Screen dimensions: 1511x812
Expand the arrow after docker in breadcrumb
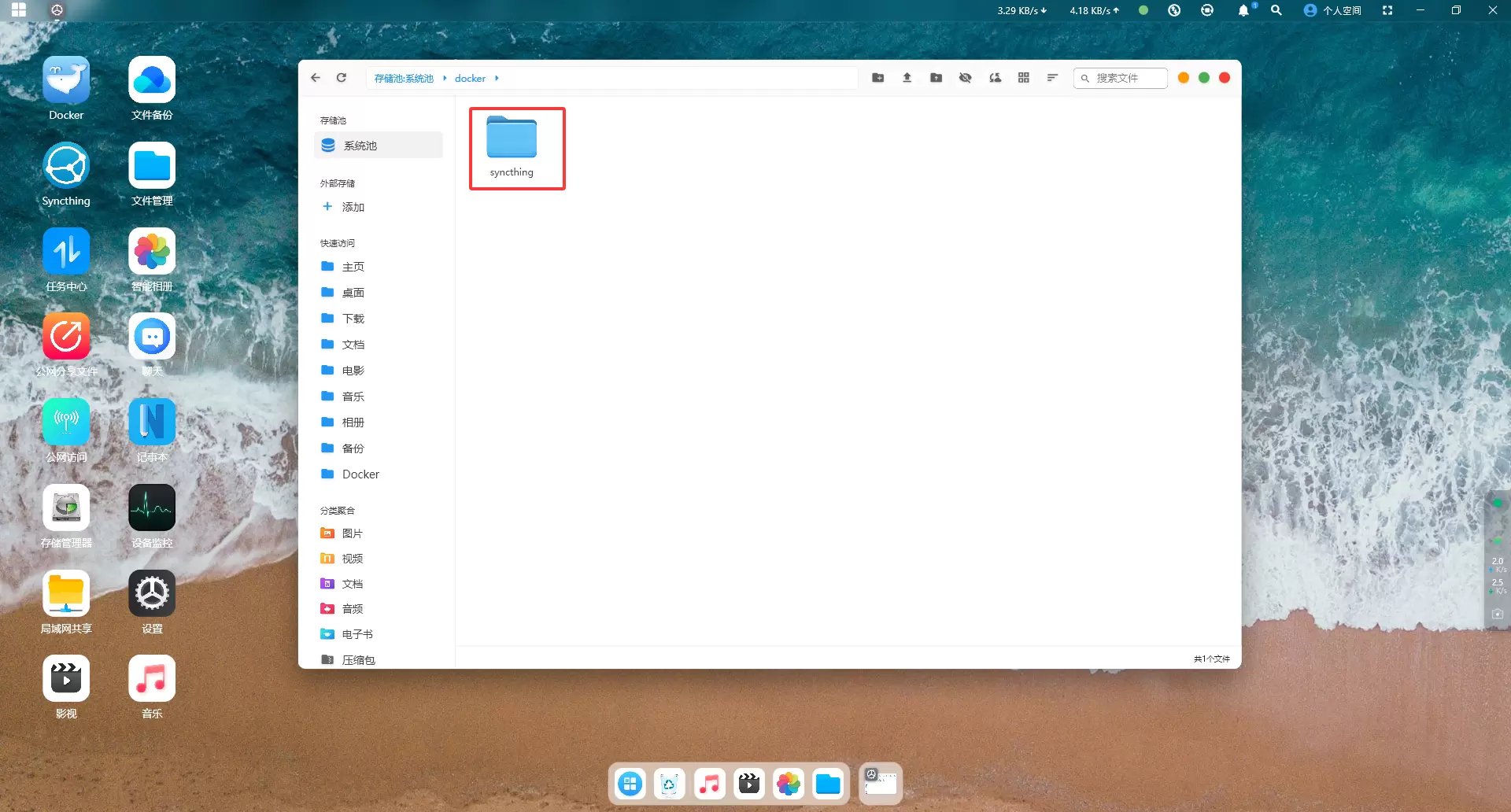pyautogui.click(x=497, y=78)
